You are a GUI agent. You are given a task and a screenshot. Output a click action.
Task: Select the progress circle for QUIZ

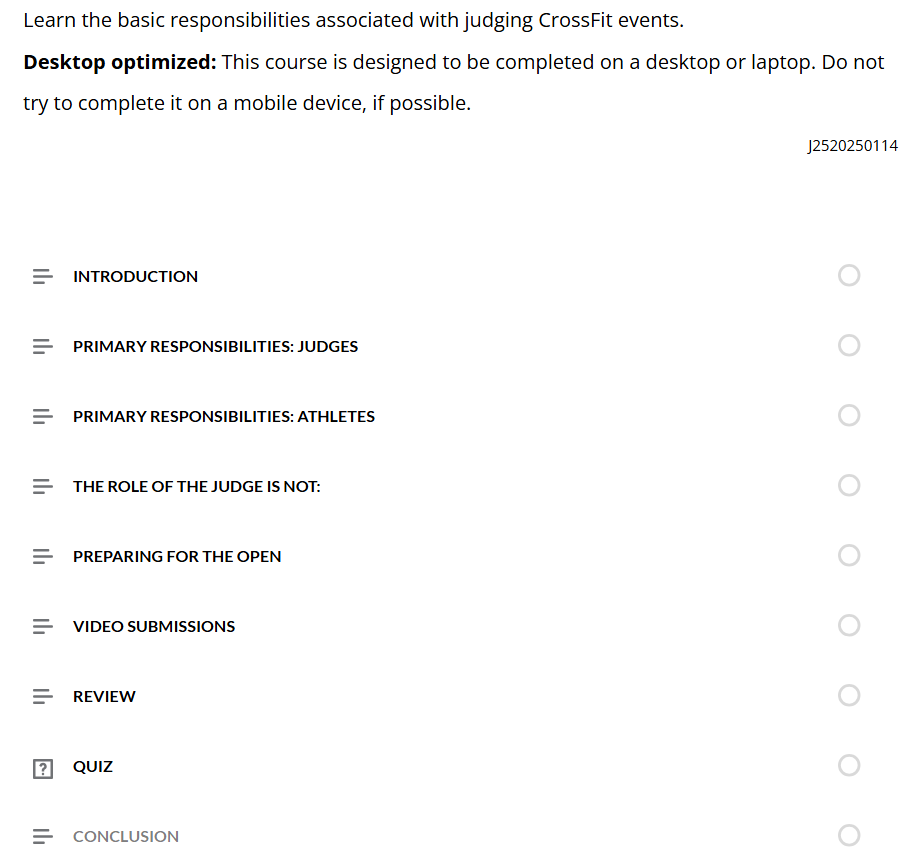coord(849,765)
